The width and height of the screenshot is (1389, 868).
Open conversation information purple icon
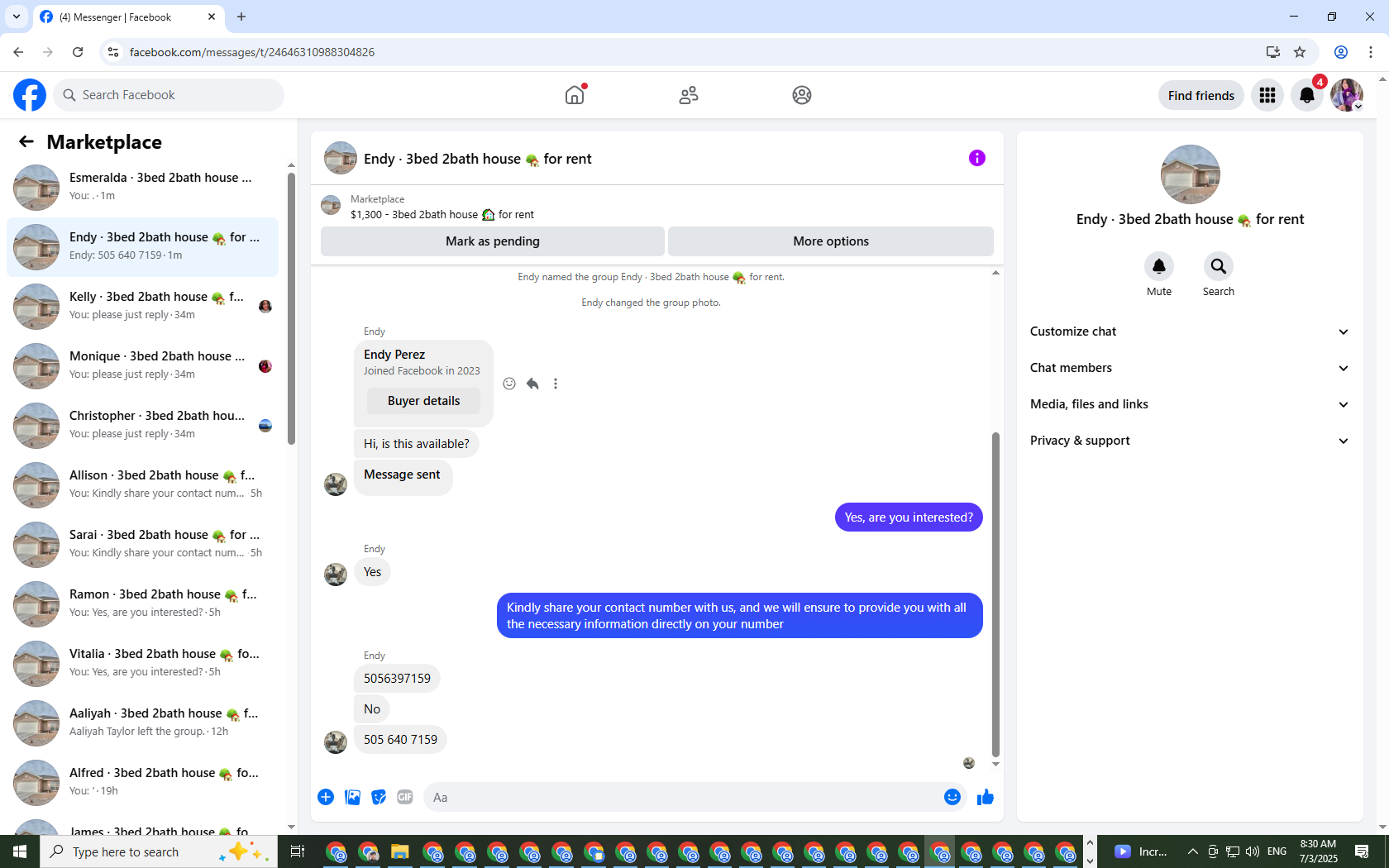tap(977, 158)
